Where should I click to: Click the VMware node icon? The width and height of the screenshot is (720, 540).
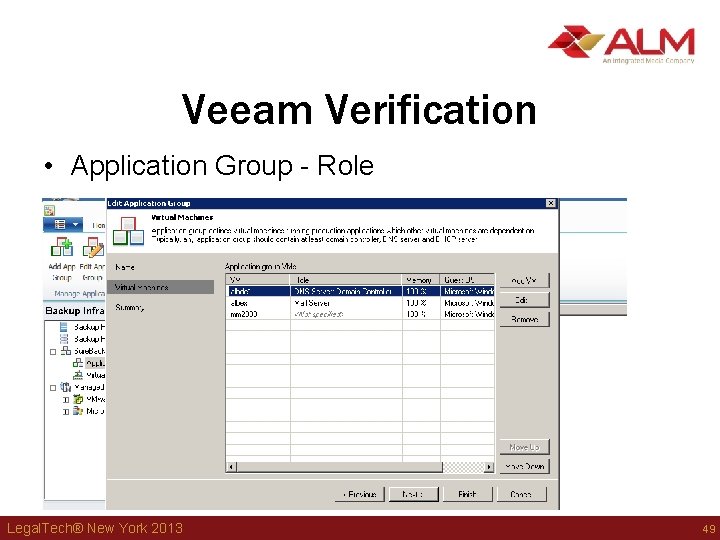pyautogui.click(x=78, y=399)
